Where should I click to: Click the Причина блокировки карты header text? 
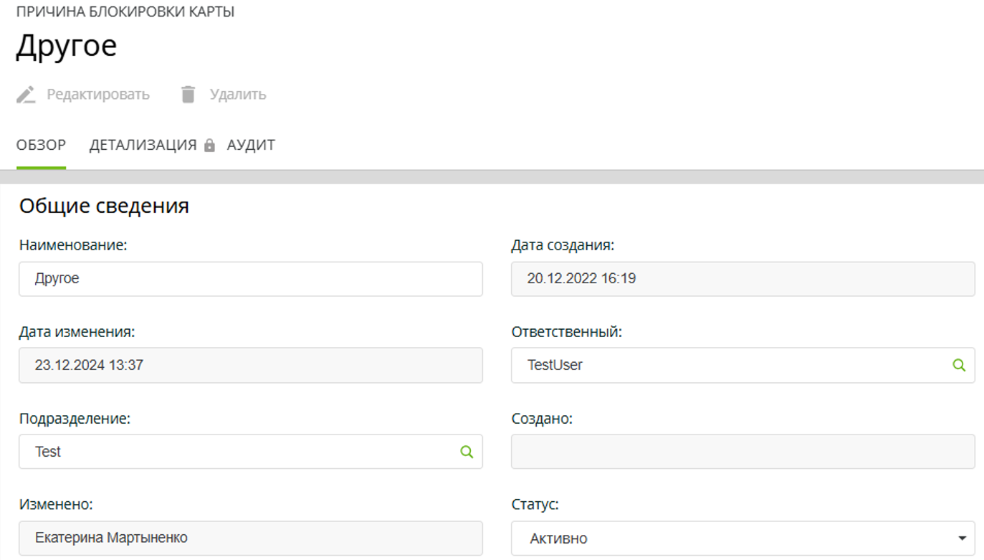[125, 12]
